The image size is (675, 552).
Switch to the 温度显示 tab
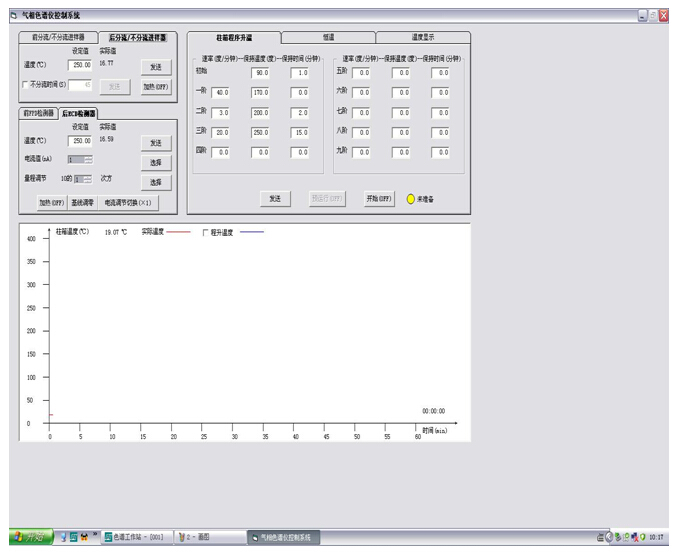[x=423, y=37]
